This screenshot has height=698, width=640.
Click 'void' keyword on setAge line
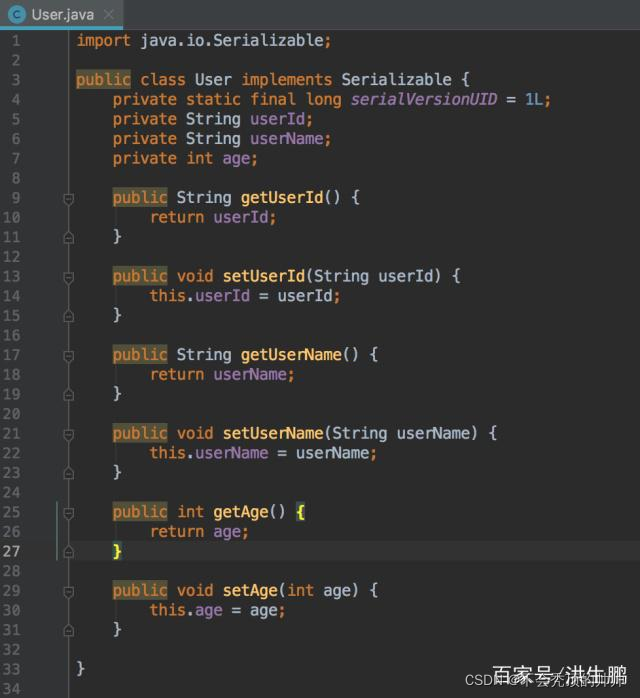point(195,590)
